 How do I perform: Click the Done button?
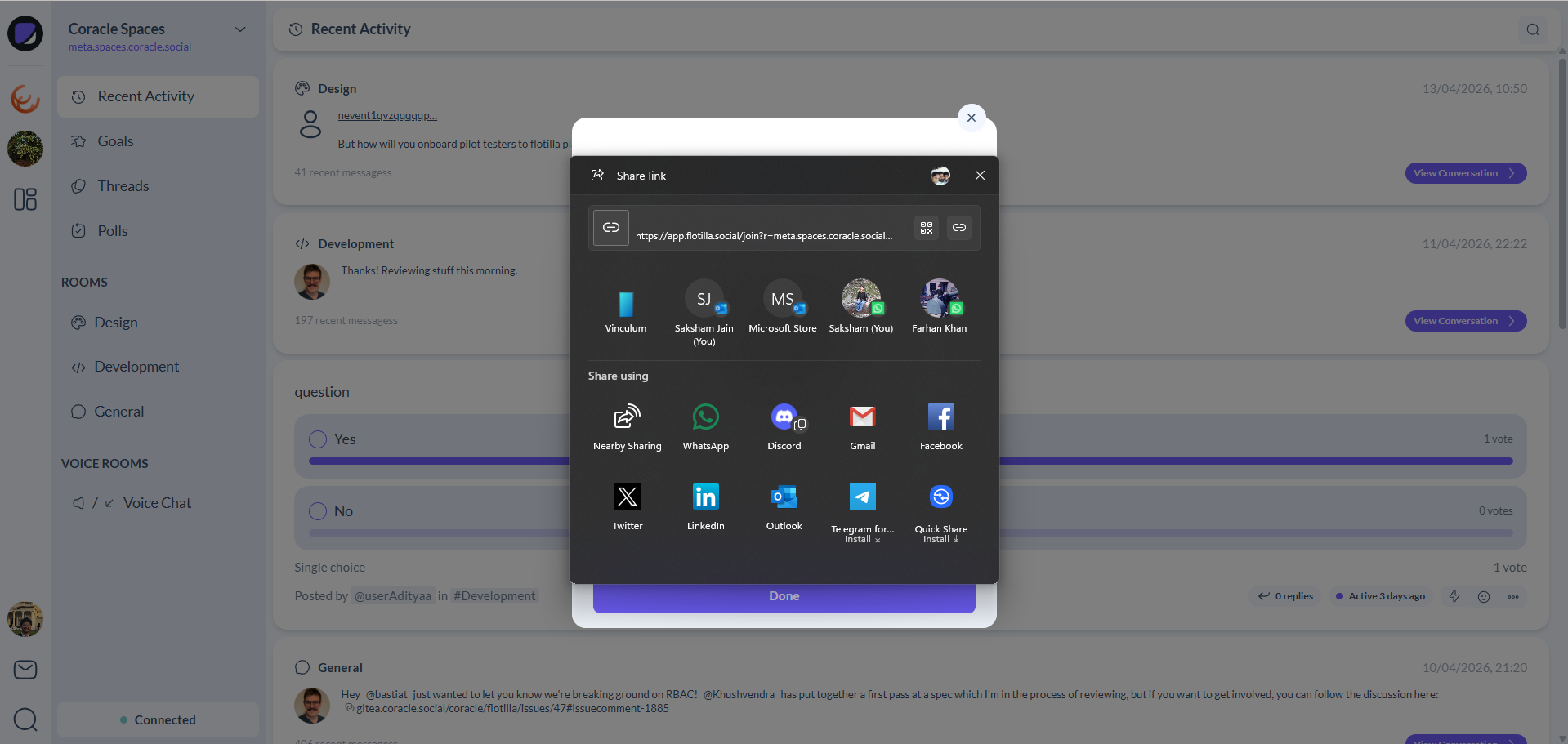tap(784, 597)
